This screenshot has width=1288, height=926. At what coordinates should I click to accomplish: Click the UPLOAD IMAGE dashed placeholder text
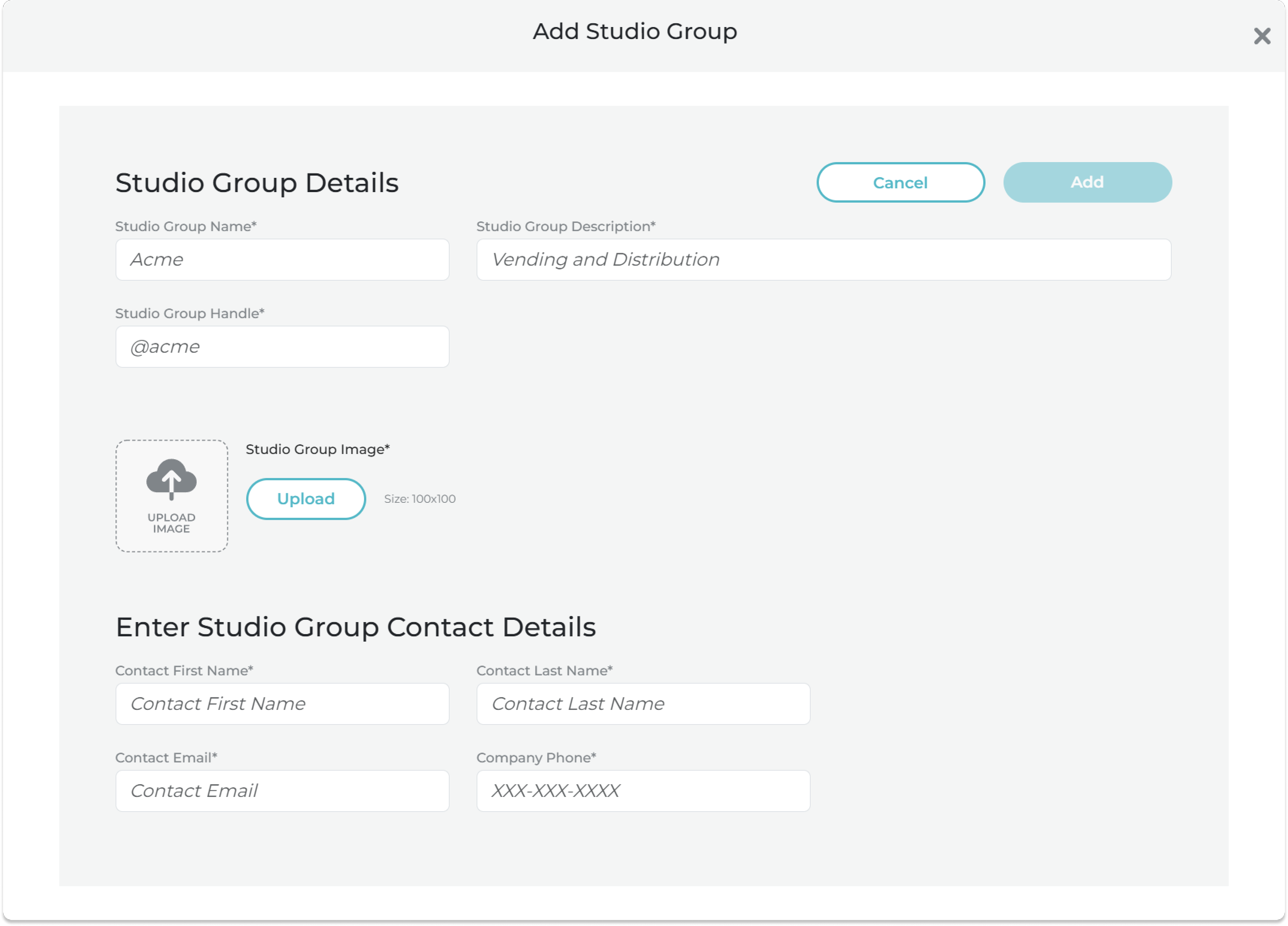[x=172, y=523]
